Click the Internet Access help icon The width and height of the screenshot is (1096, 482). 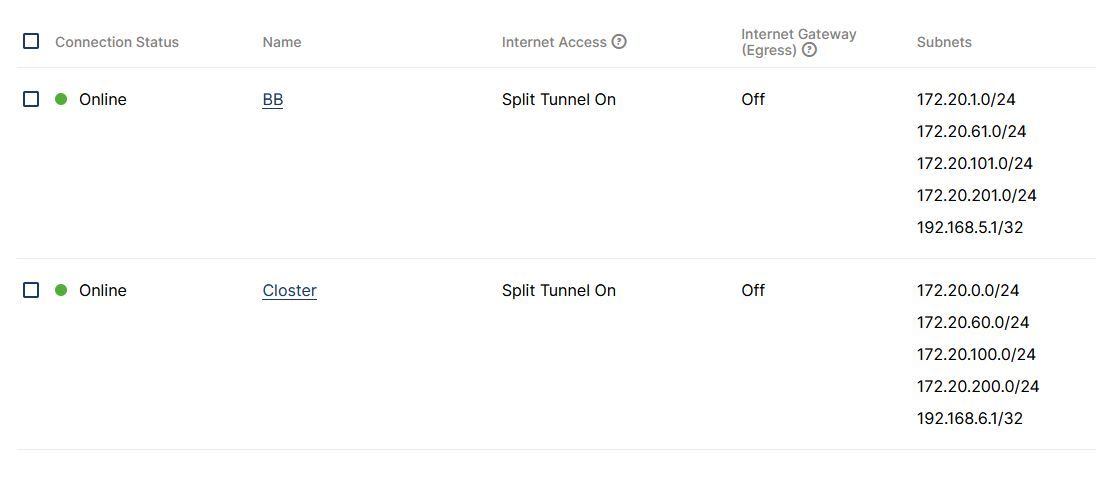click(619, 42)
